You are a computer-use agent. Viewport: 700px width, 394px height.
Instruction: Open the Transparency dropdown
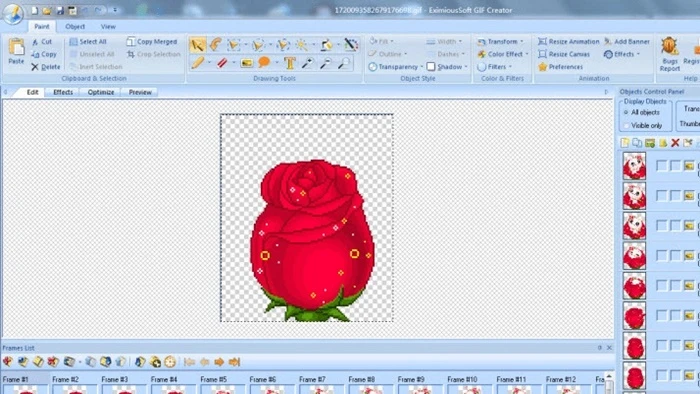pos(396,66)
